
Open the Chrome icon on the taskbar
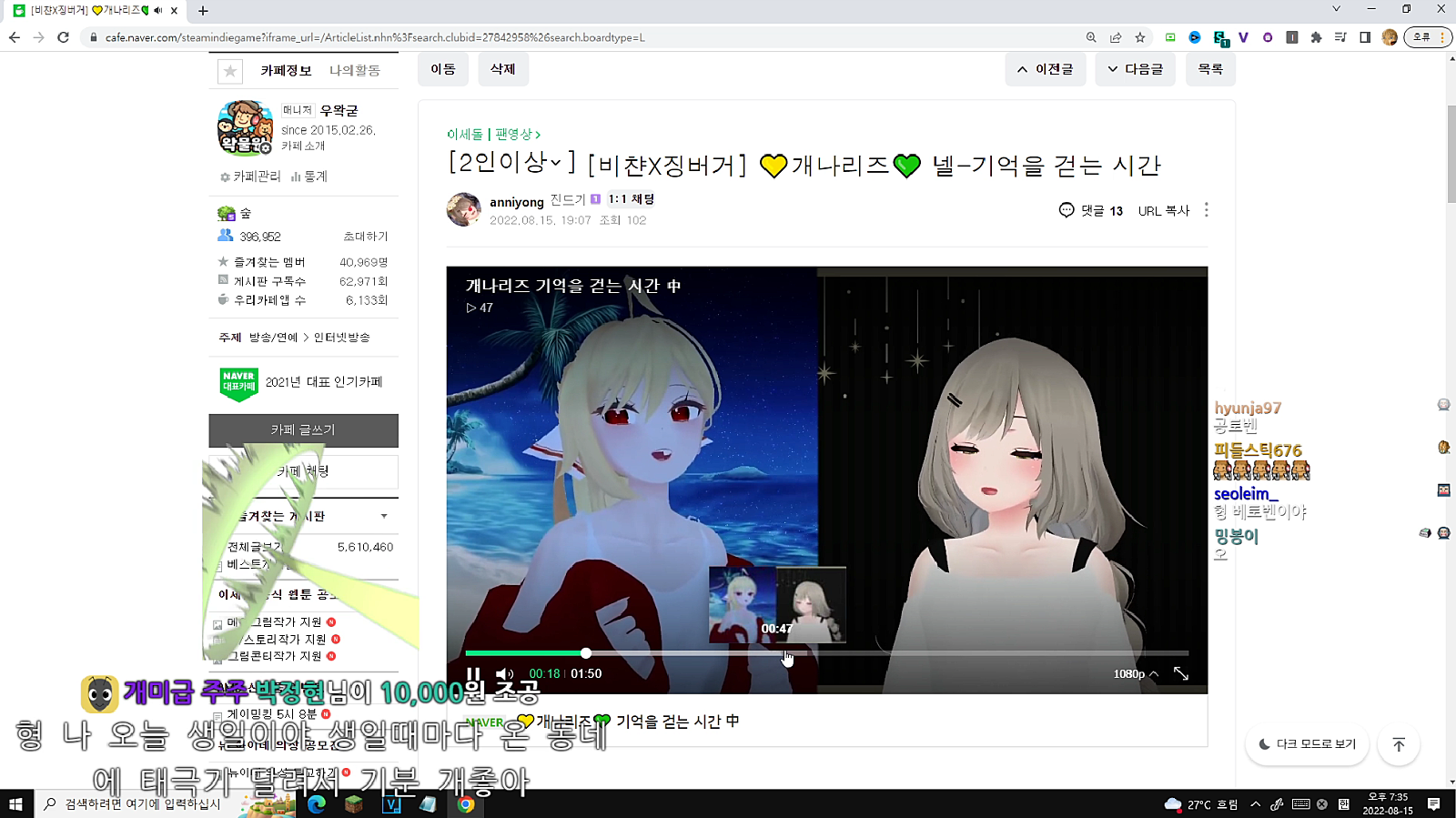coord(466,804)
